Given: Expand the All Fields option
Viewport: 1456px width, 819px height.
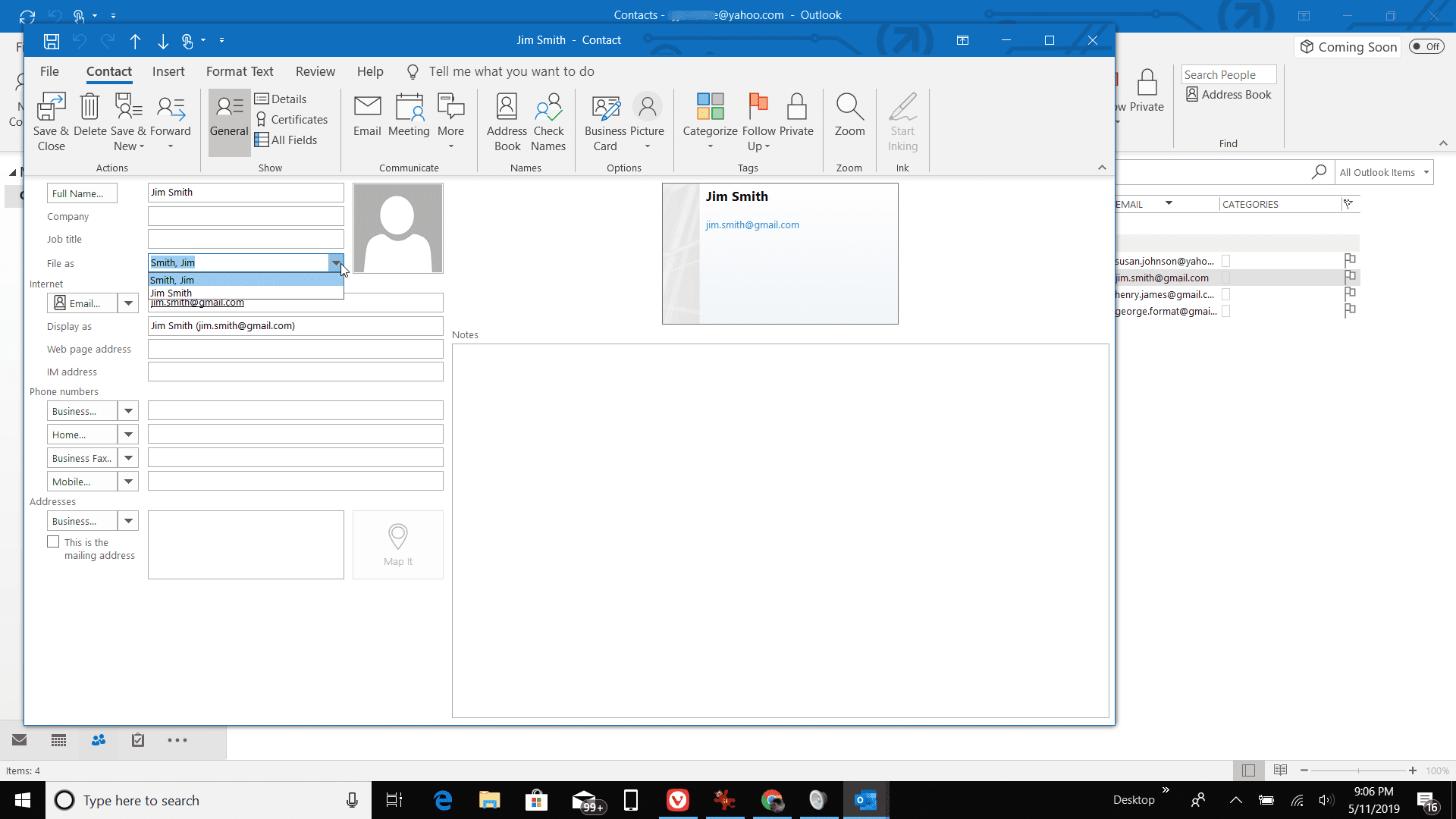Looking at the screenshot, I should click(x=288, y=140).
